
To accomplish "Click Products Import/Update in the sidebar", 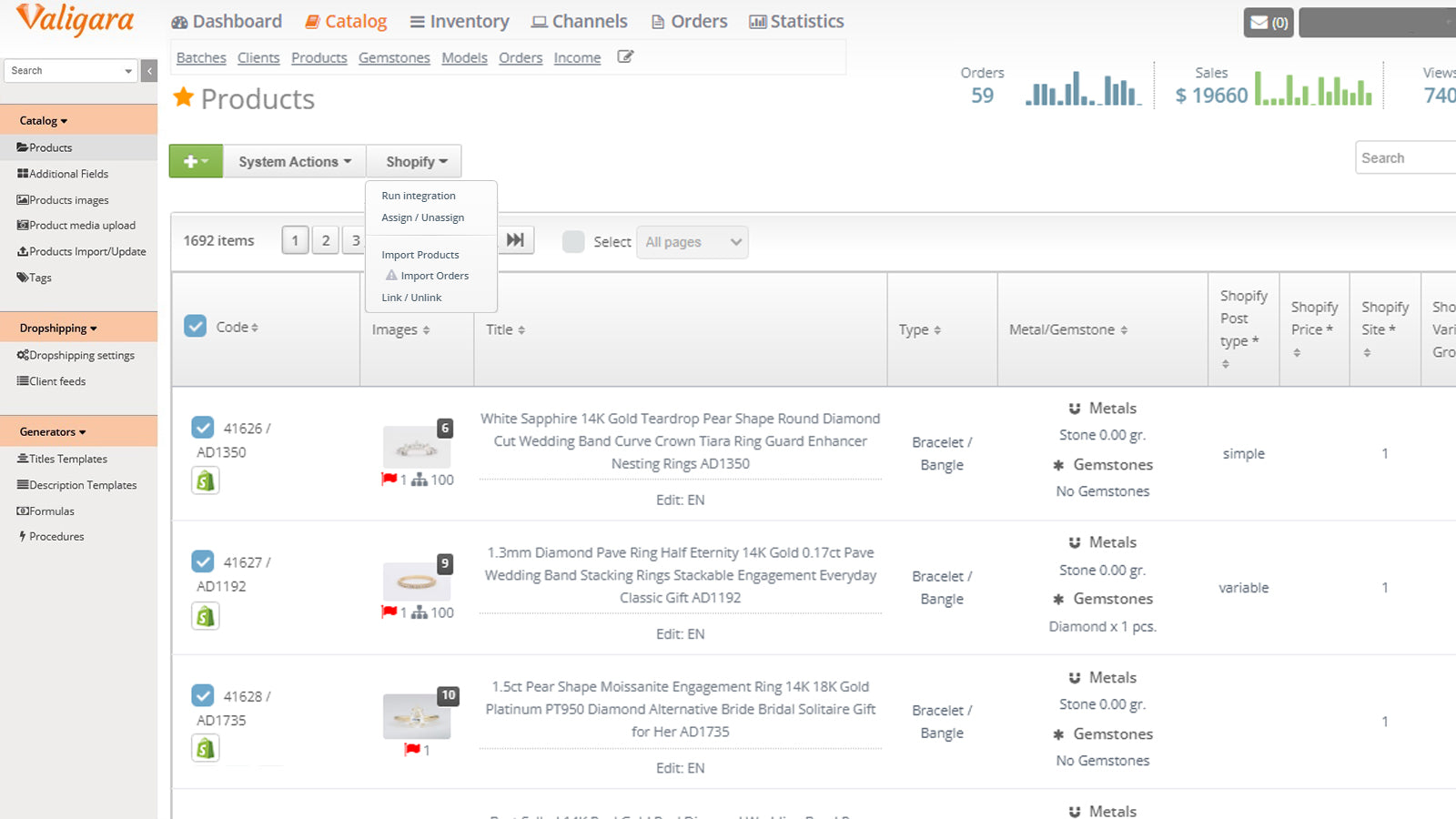I will coord(86,251).
